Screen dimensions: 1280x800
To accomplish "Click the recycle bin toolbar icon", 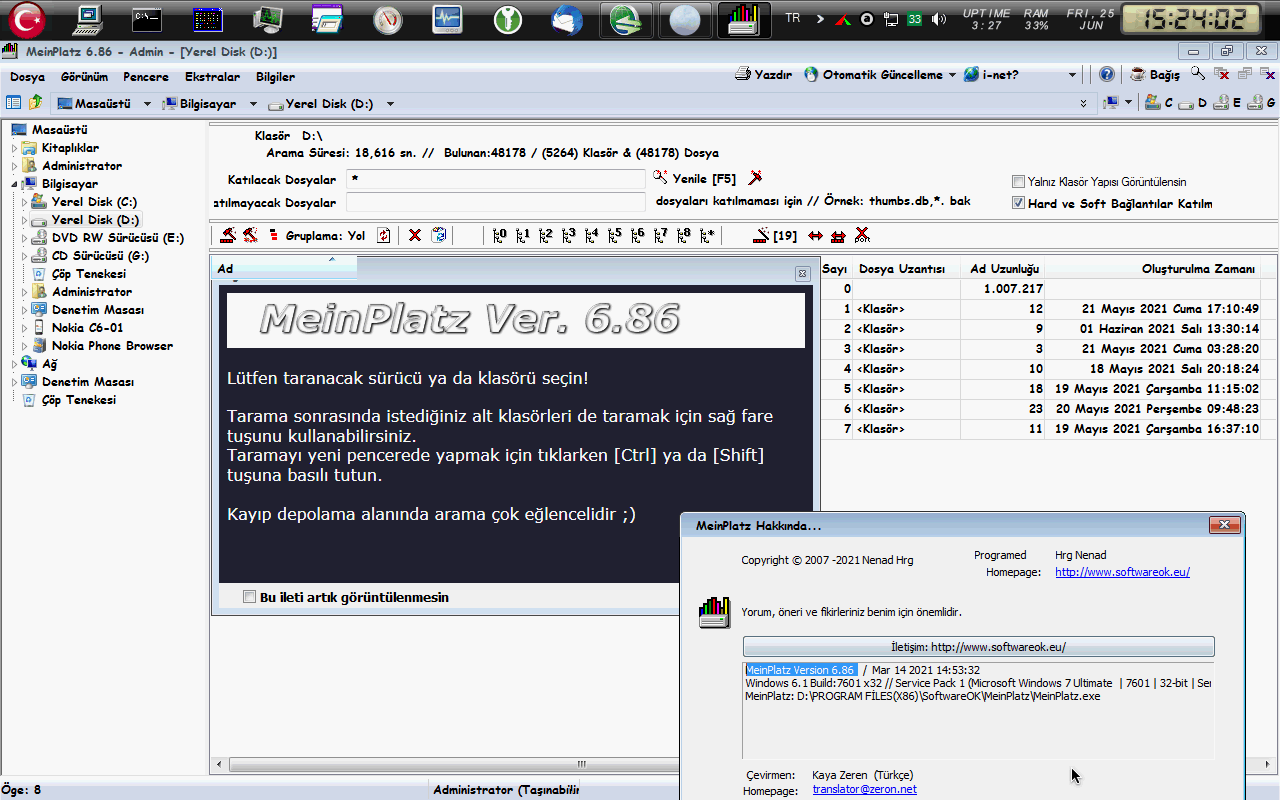I will pyautogui.click(x=439, y=236).
